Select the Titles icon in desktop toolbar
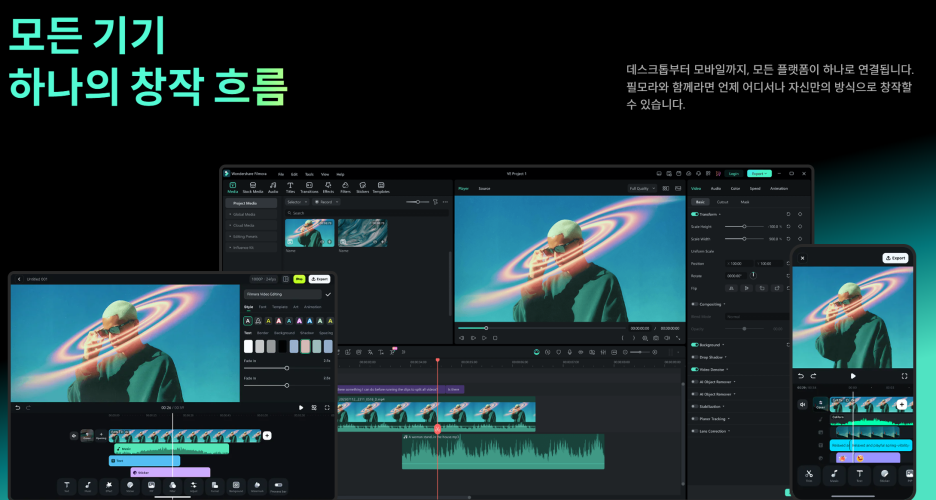The width and height of the screenshot is (936, 500). pyautogui.click(x=290, y=185)
